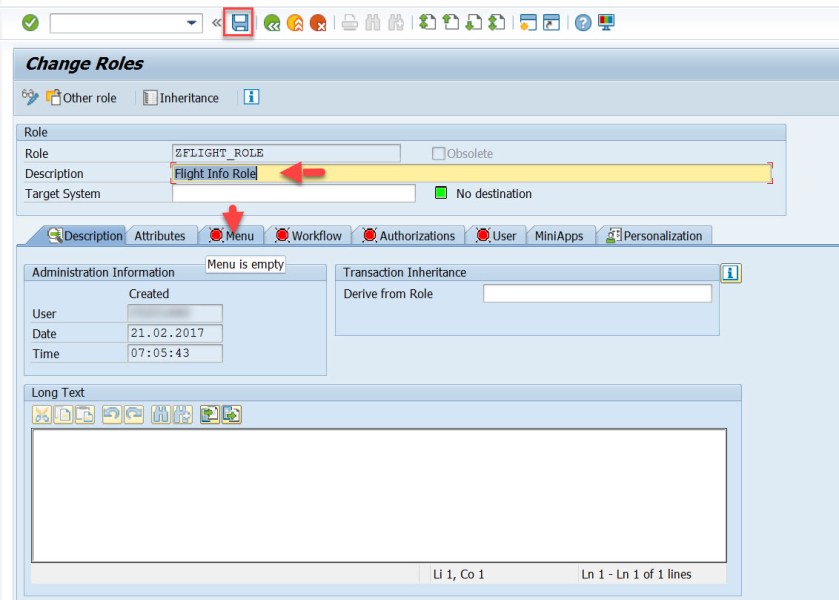Screen dimensions: 839x600
Task: Click the Customize Local Layout monitor icon
Action: [606, 22]
